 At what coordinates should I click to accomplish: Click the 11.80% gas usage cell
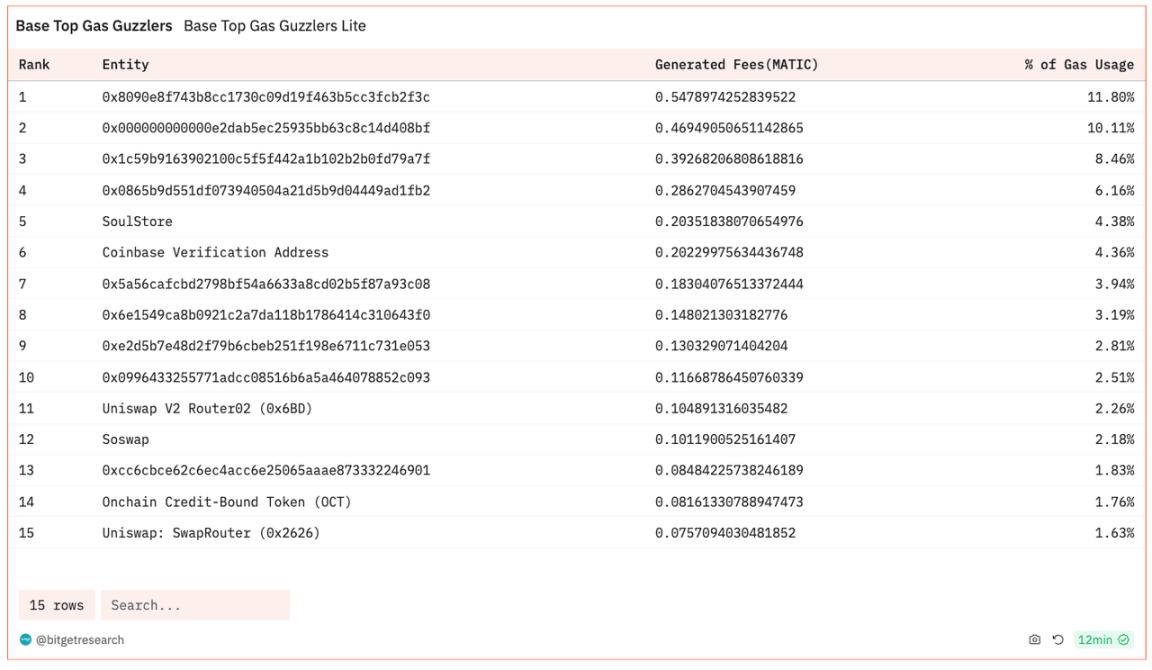click(x=1114, y=97)
